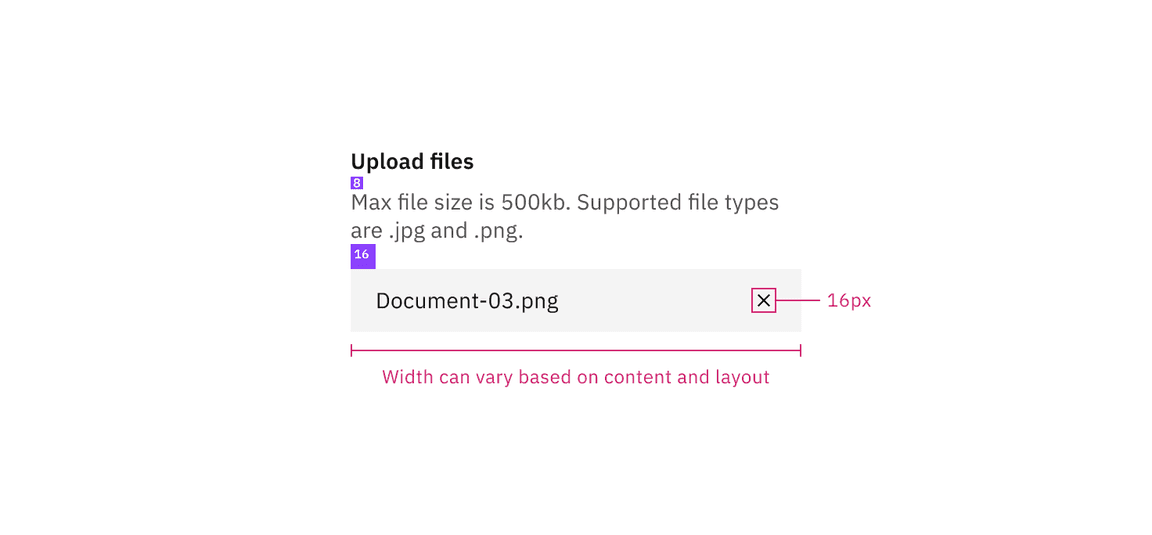Click the "Upload files" heading
Screen dimensions: 1152x535
click(412, 161)
